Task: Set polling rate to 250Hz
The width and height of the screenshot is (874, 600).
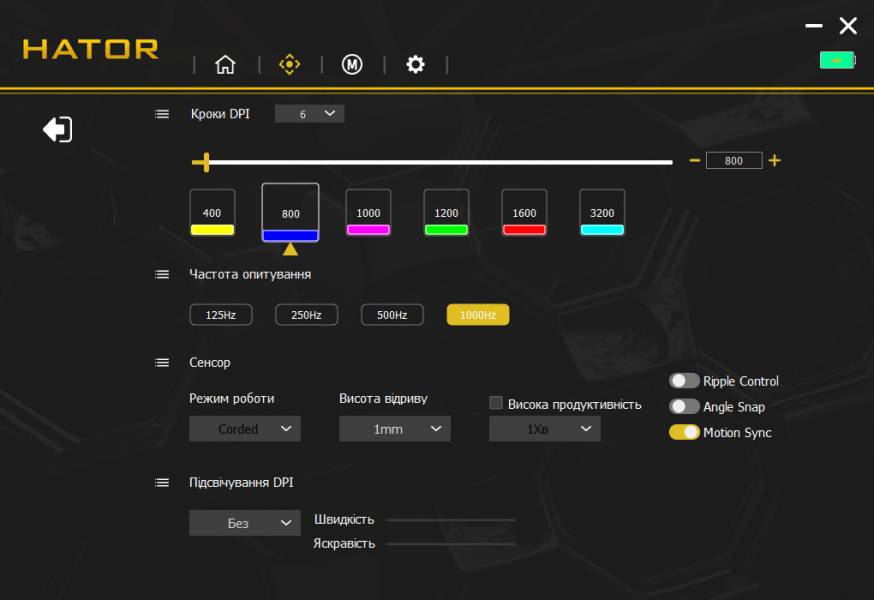Action: click(x=306, y=314)
